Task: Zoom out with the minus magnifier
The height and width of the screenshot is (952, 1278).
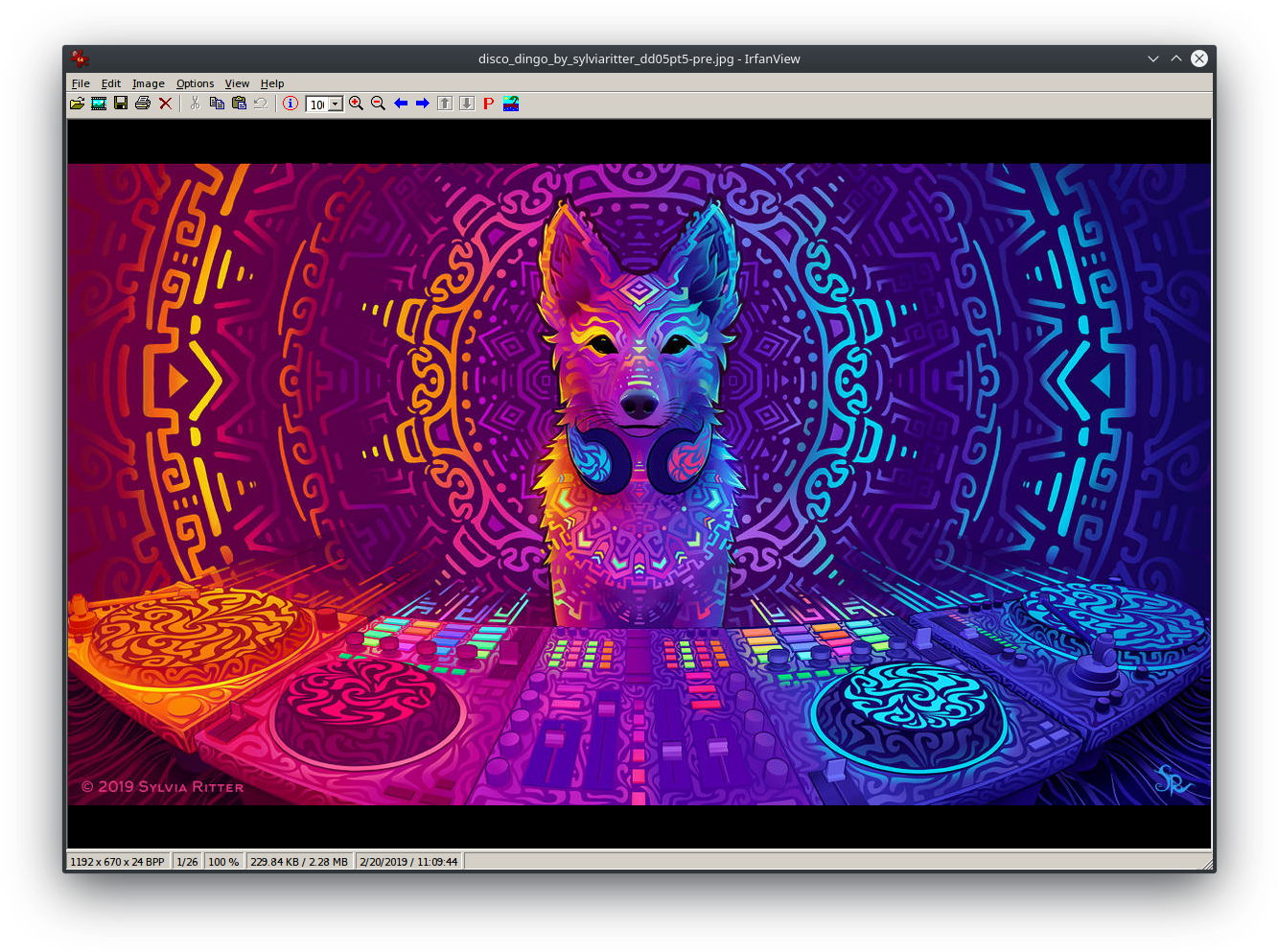Action: [378, 104]
